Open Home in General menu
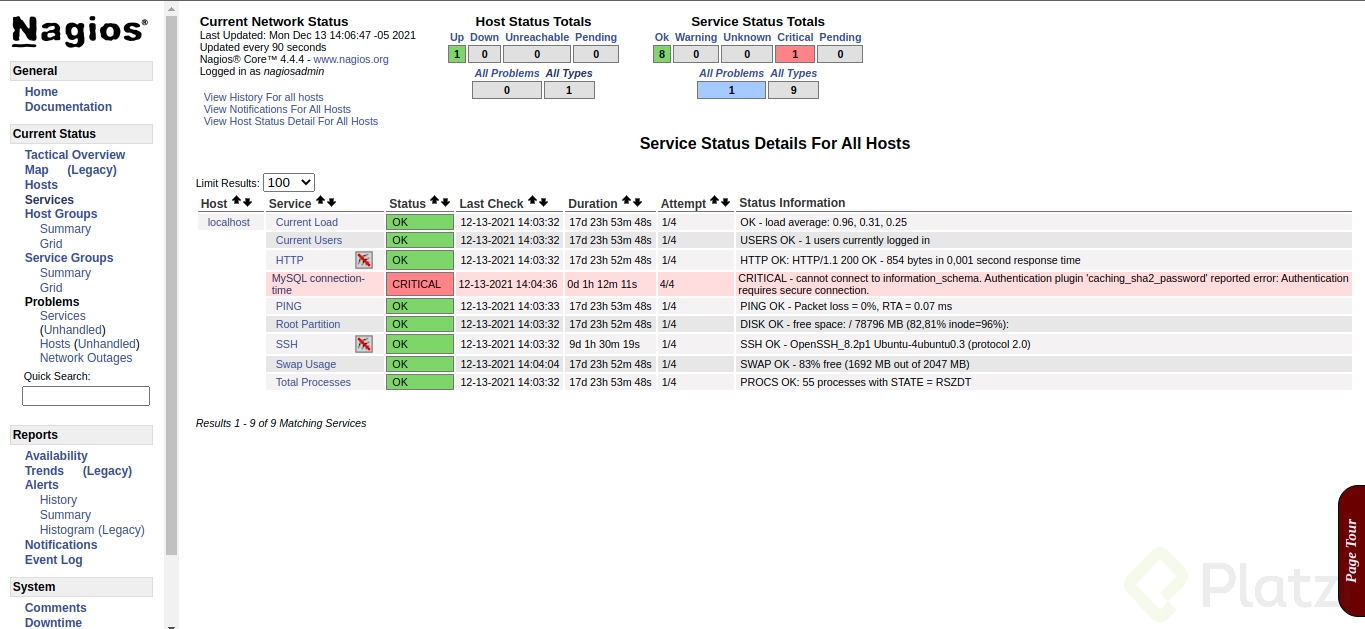Image resolution: width=1365 pixels, height=629 pixels. (41, 92)
